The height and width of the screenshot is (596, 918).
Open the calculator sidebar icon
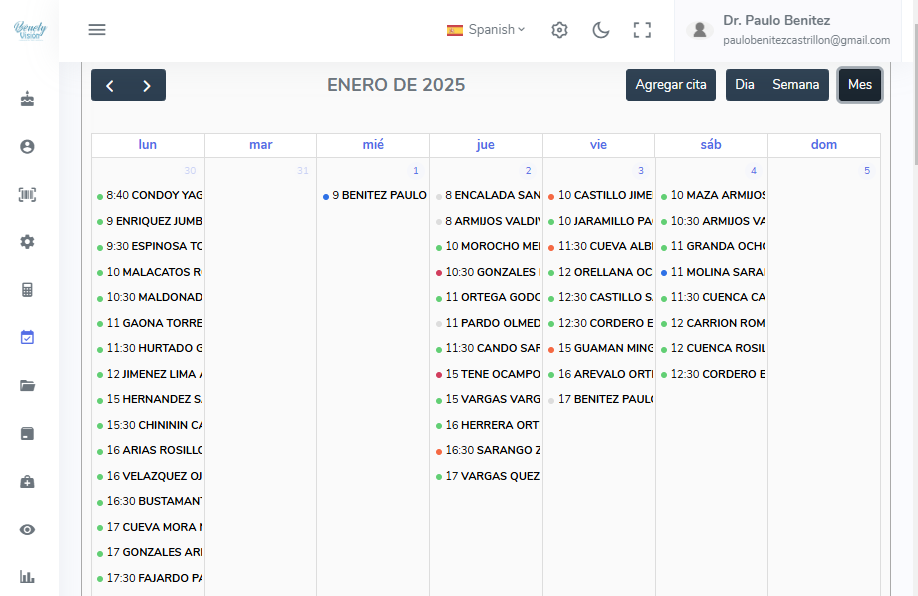click(27, 290)
